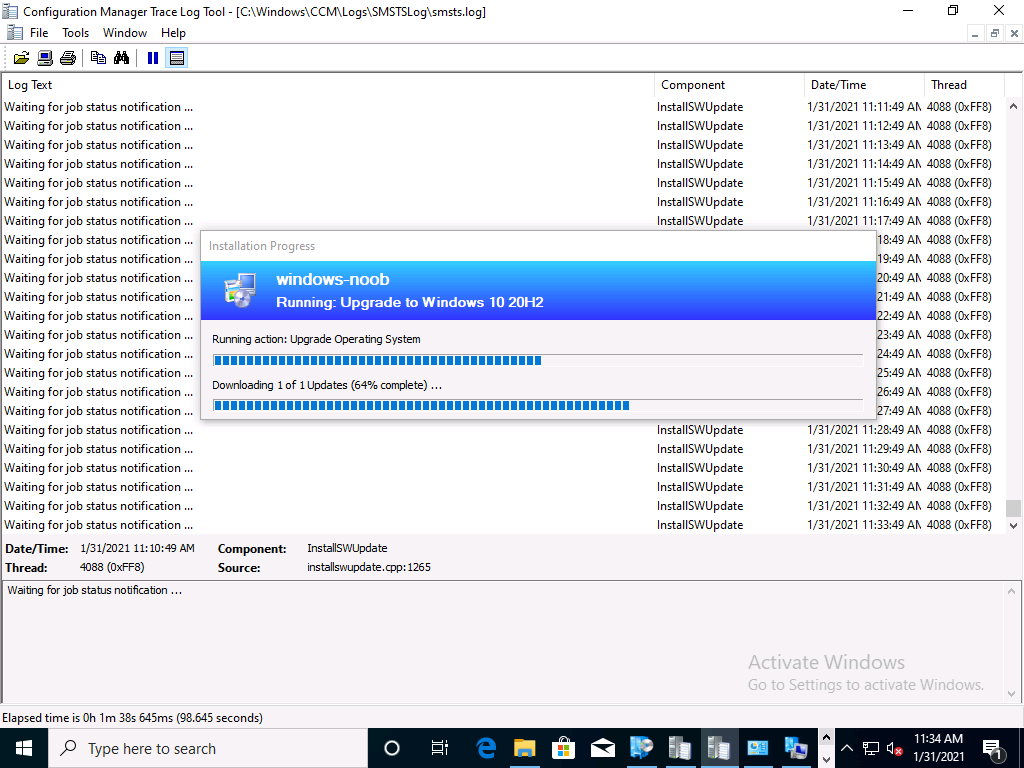
Task: Click the network icon in system tray
Action: coord(871,748)
